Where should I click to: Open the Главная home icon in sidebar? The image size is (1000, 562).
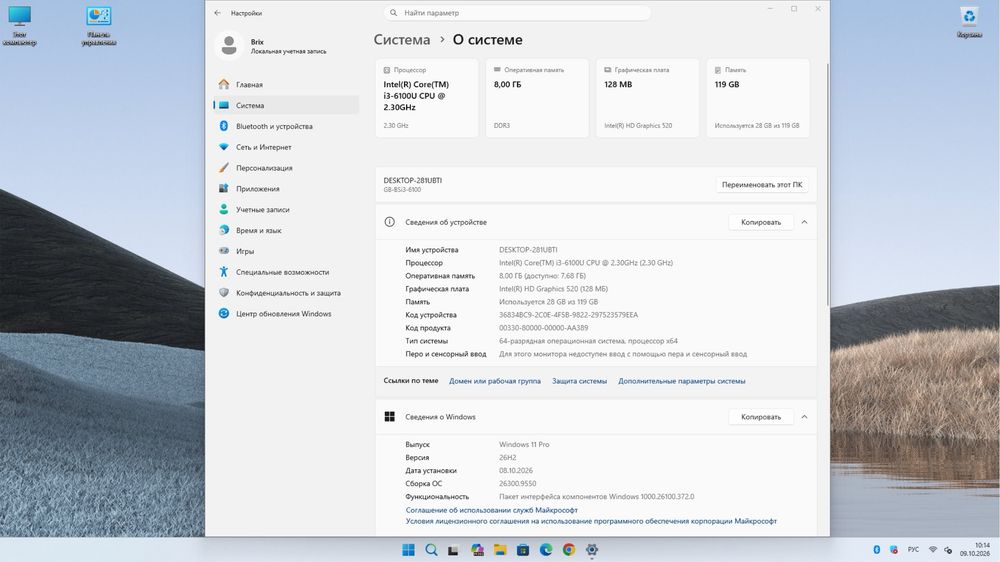click(224, 84)
